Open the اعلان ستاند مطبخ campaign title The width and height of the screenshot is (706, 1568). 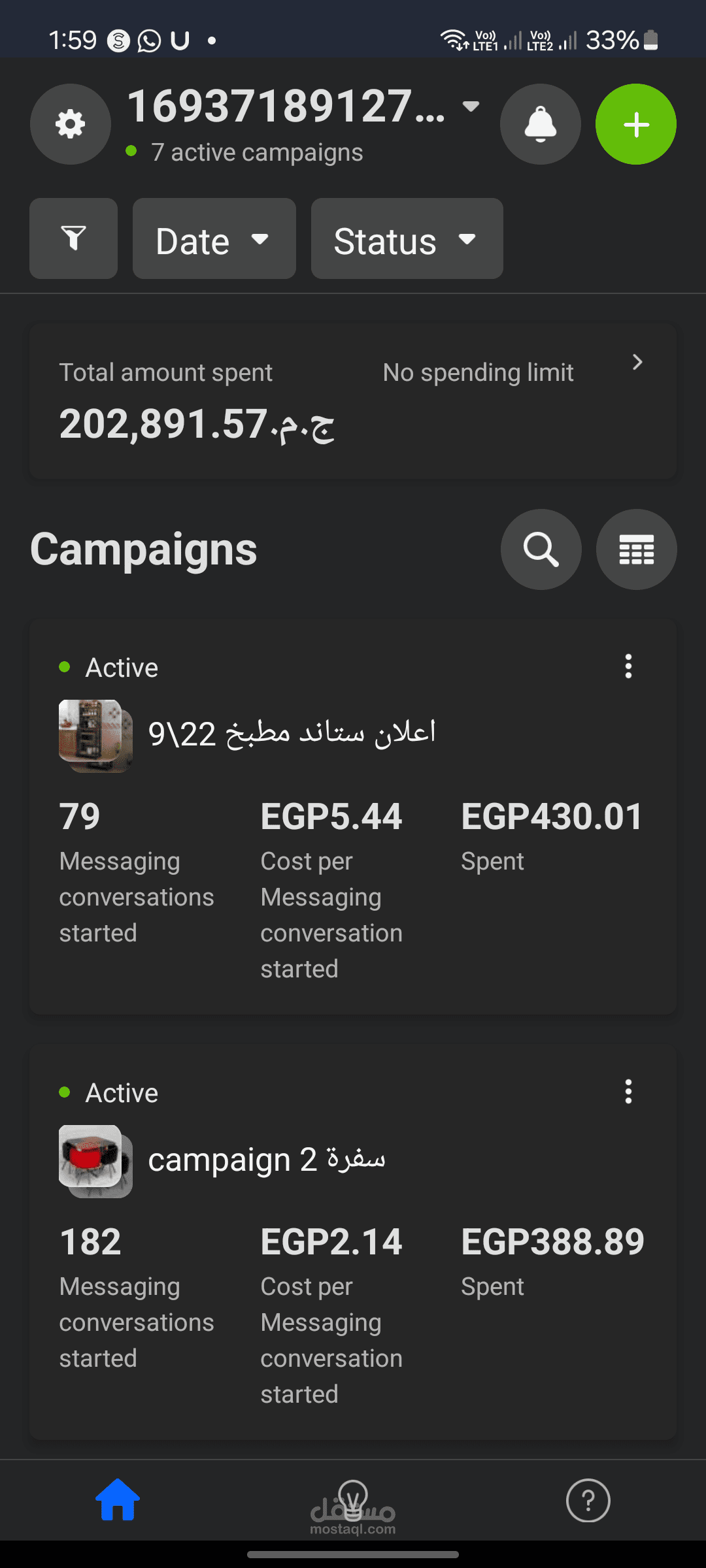click(x=292, y=733)
